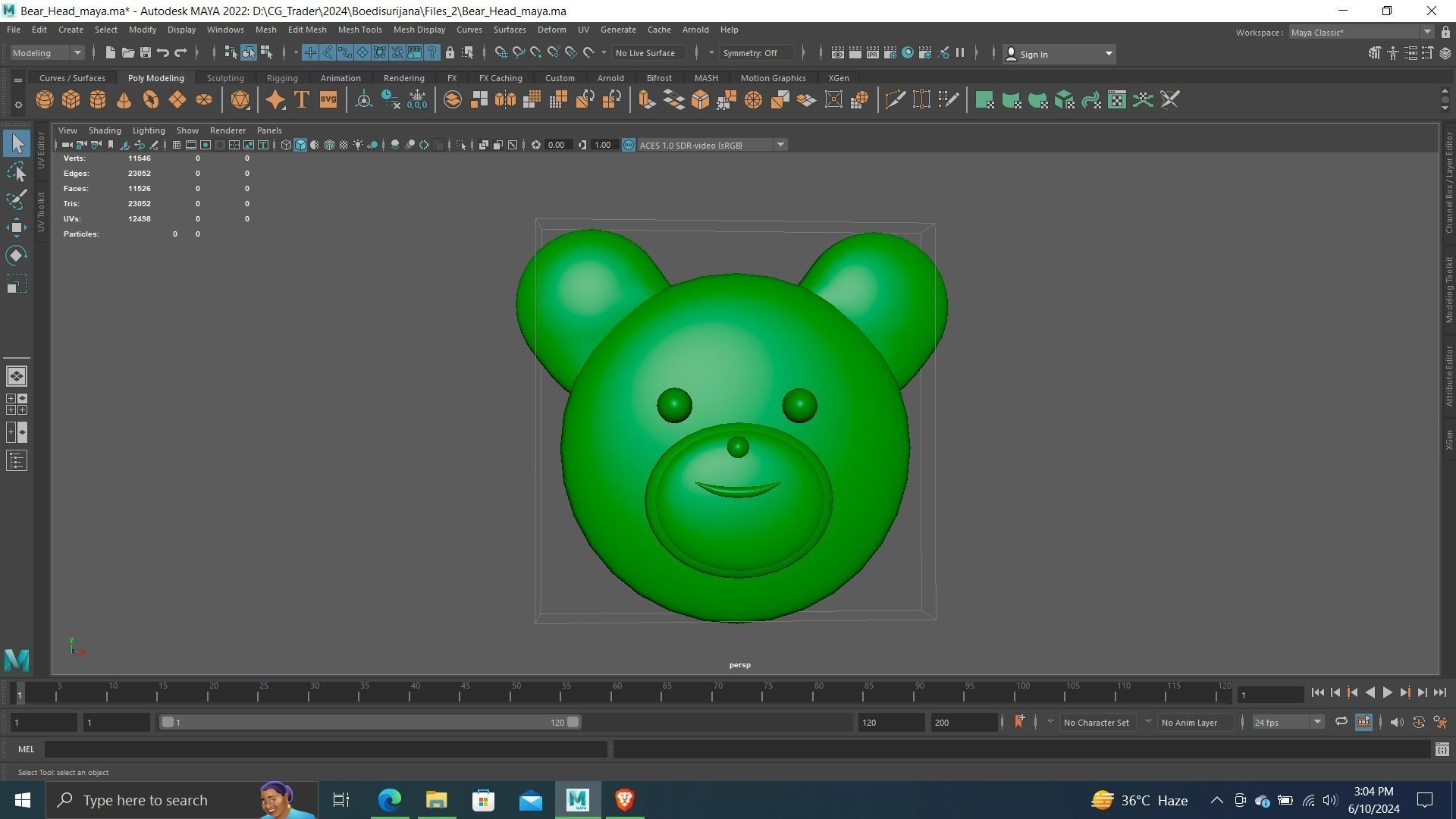
Task: Click the SVG import shelf icon
Action: tap(328, 100)
